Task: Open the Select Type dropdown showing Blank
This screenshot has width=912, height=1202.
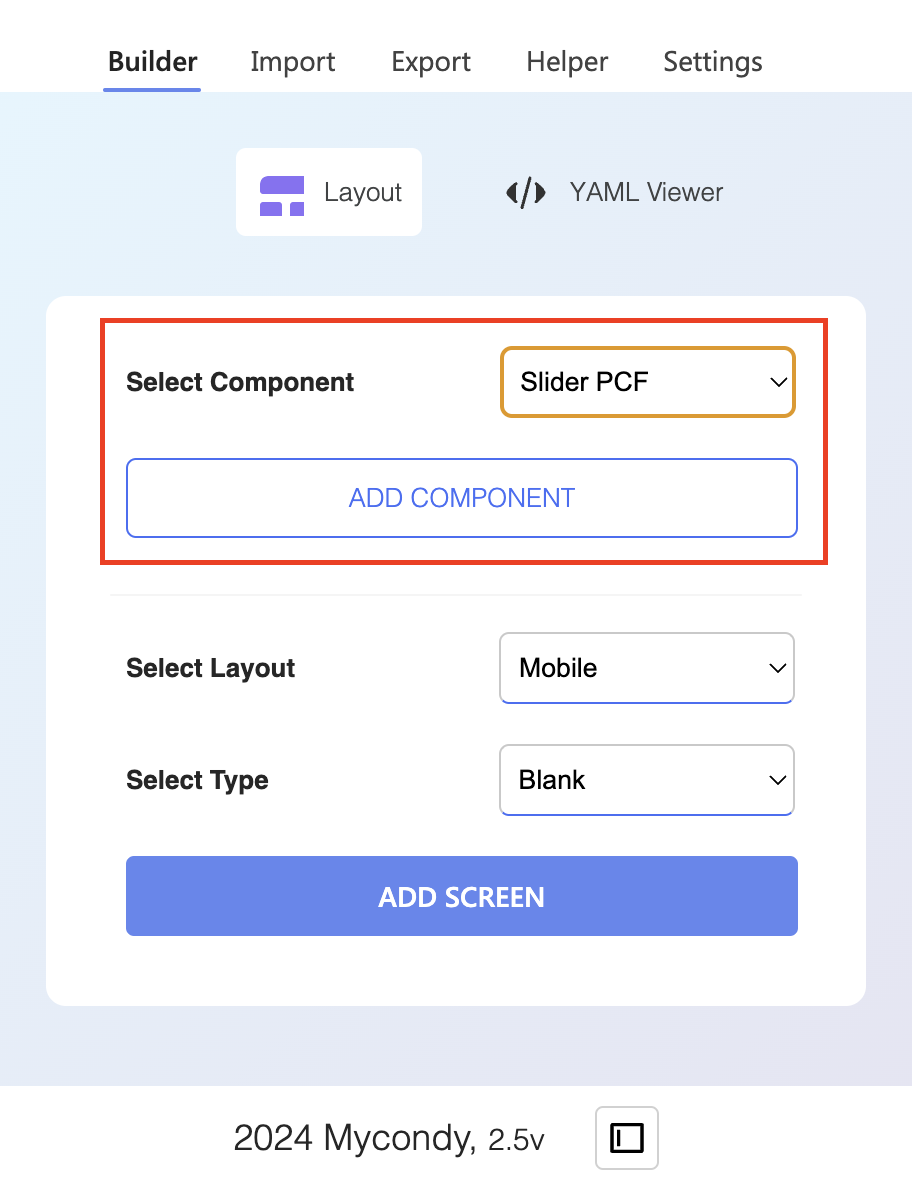Action: tap(647, 780)
